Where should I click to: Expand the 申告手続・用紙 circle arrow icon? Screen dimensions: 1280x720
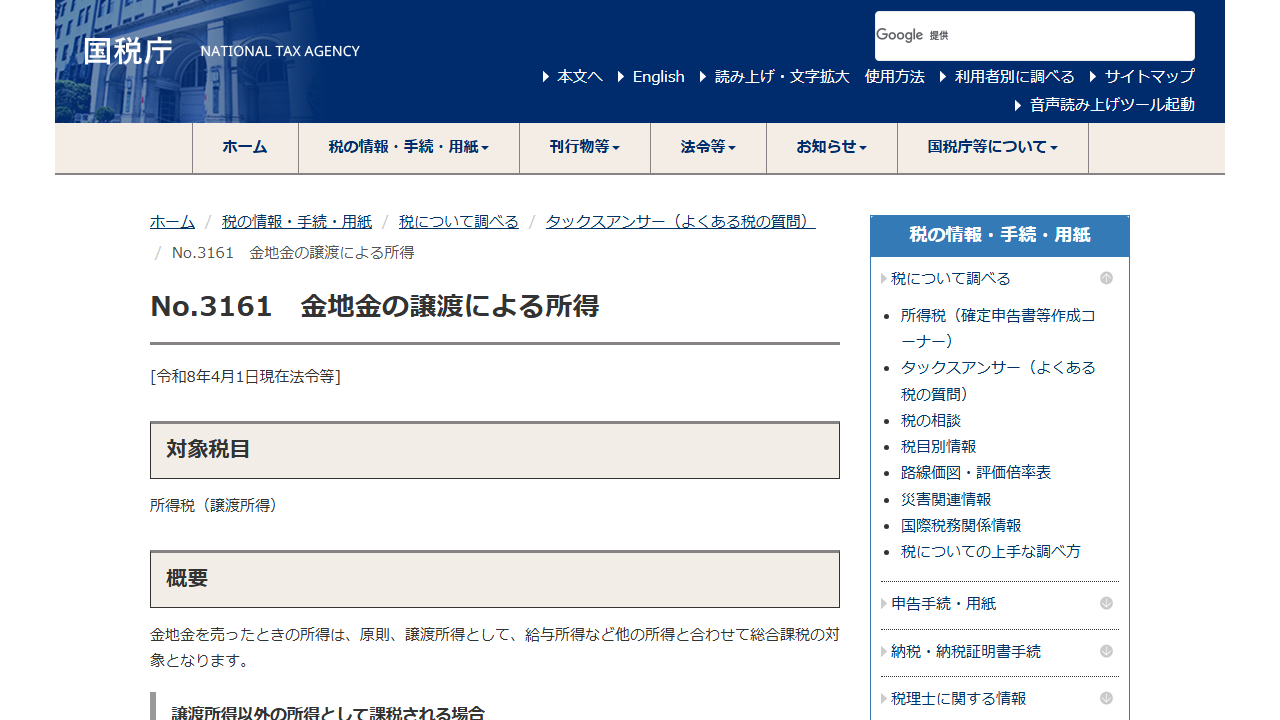click(1106, 603)
